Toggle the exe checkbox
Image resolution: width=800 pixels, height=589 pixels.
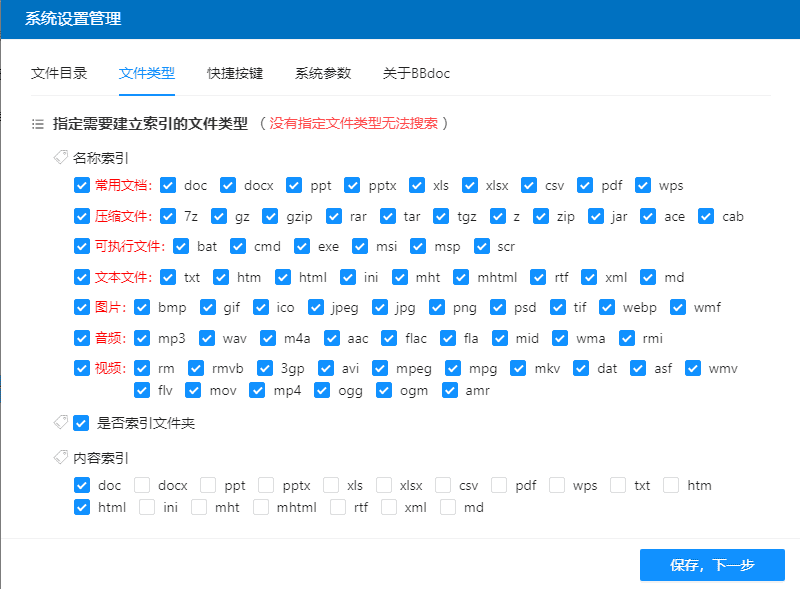coord(302,246)
